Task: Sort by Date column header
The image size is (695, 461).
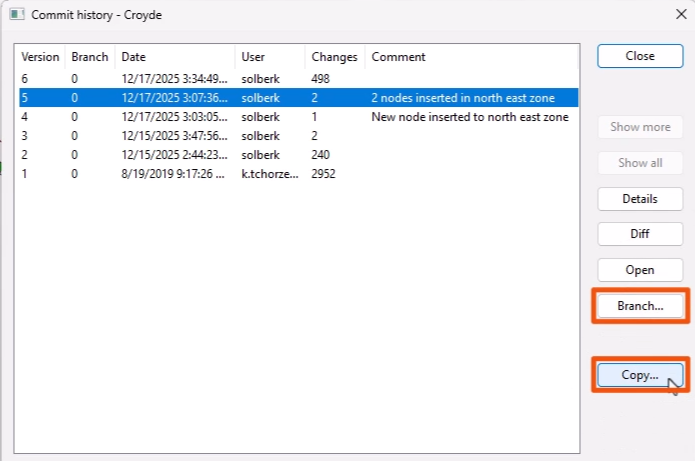Action: [175, 57]
